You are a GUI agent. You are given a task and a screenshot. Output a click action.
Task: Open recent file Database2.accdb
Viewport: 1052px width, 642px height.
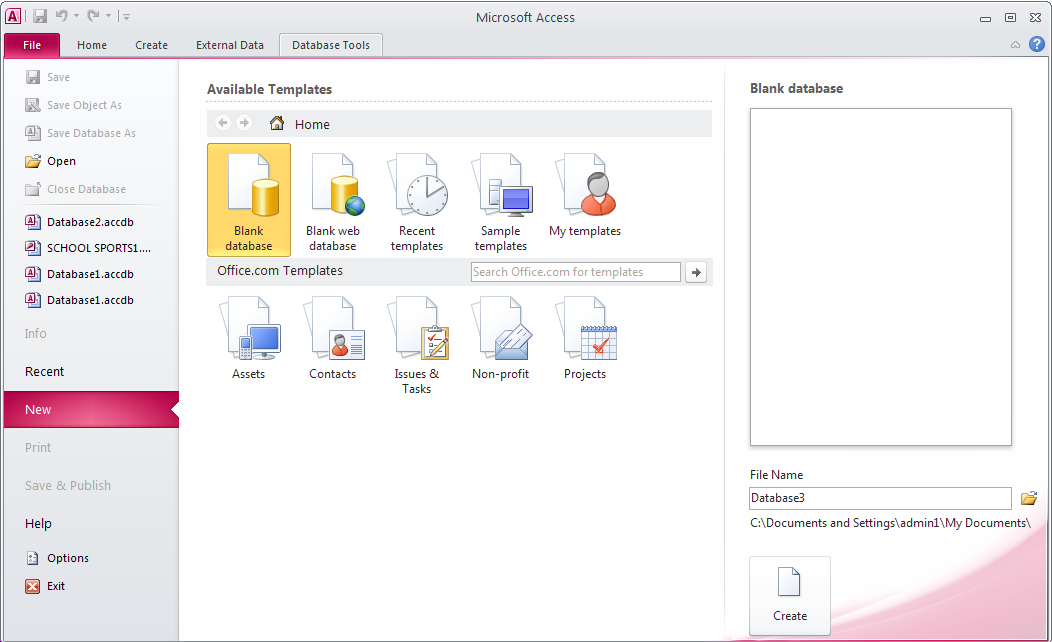[80, 222]
